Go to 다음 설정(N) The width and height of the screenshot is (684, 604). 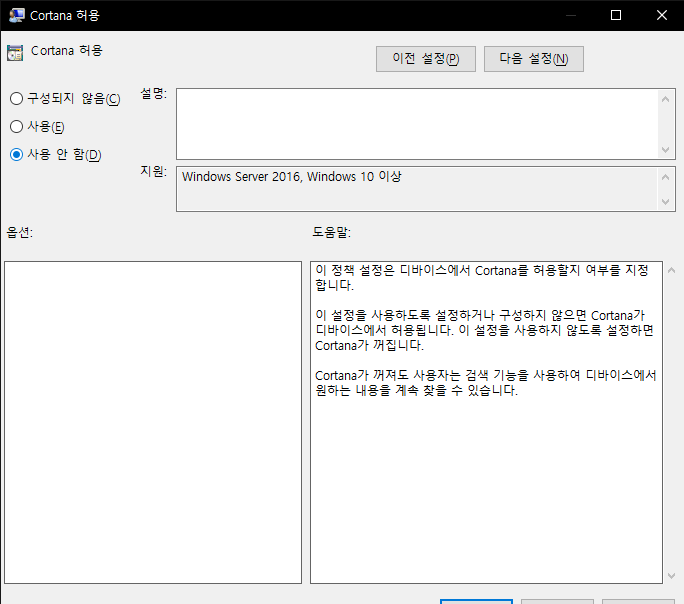pos(534,59)
